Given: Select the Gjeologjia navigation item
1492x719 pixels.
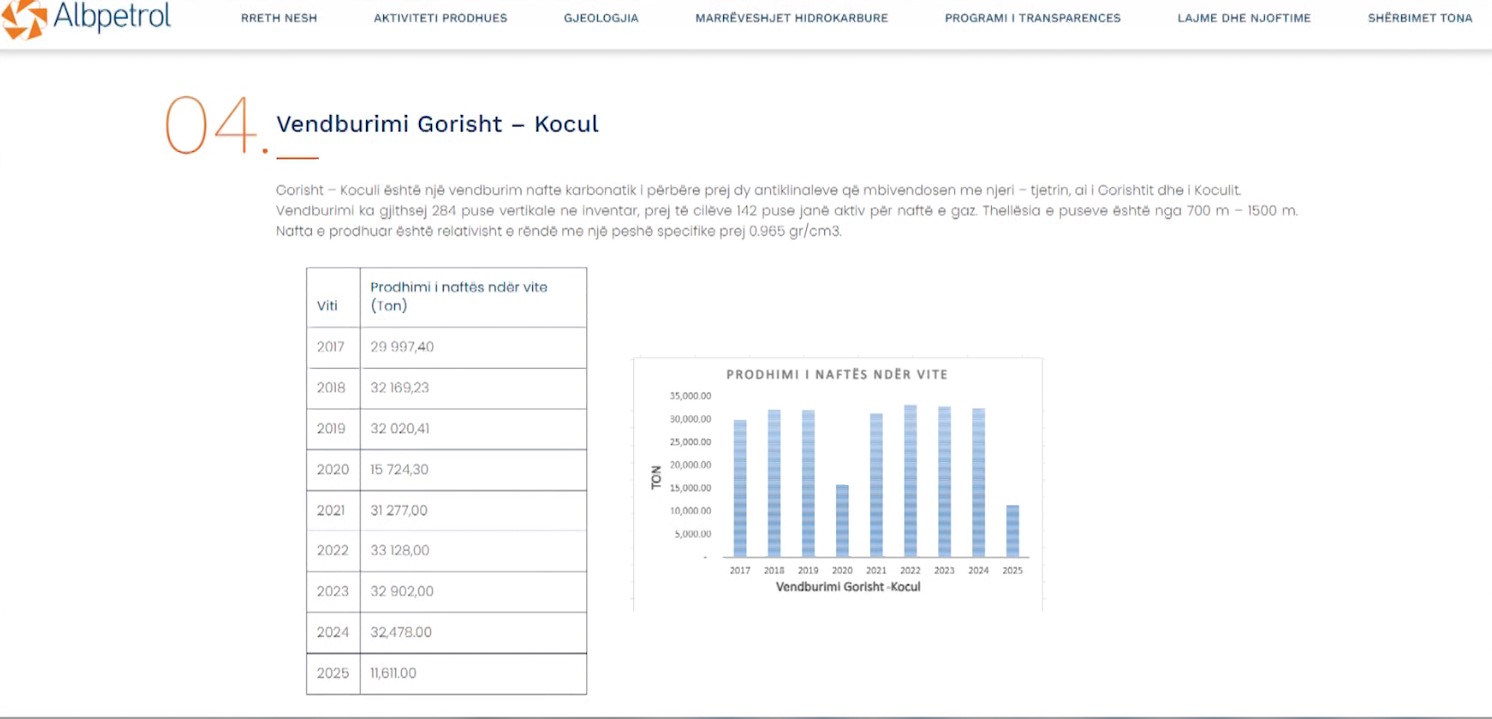Looking at the screenshot, I should [601, 18].
